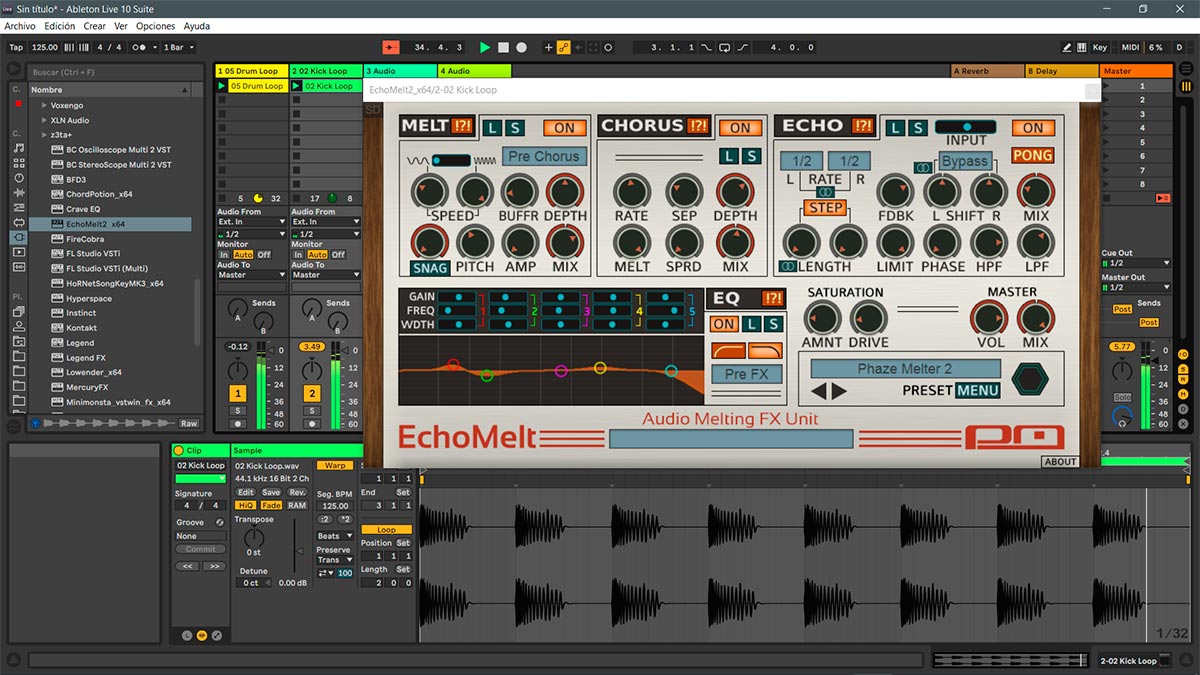Viewport: 1200px width, 675px height.
Task: Click the Groove hot-swap icon in Clip view
Action: point(222,522)
